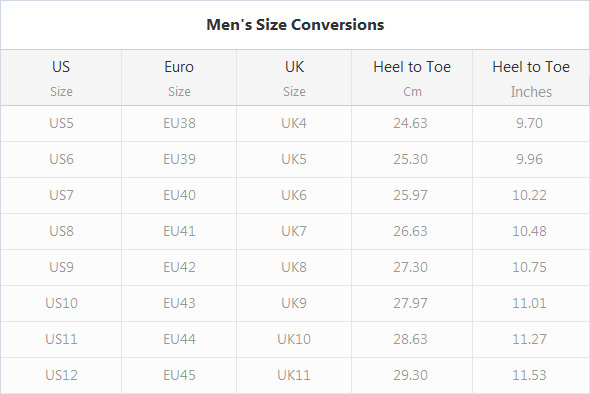Click the 11.01 inches value
The image size is (590, 394).
pyautogui.click(x=531, y=303)
